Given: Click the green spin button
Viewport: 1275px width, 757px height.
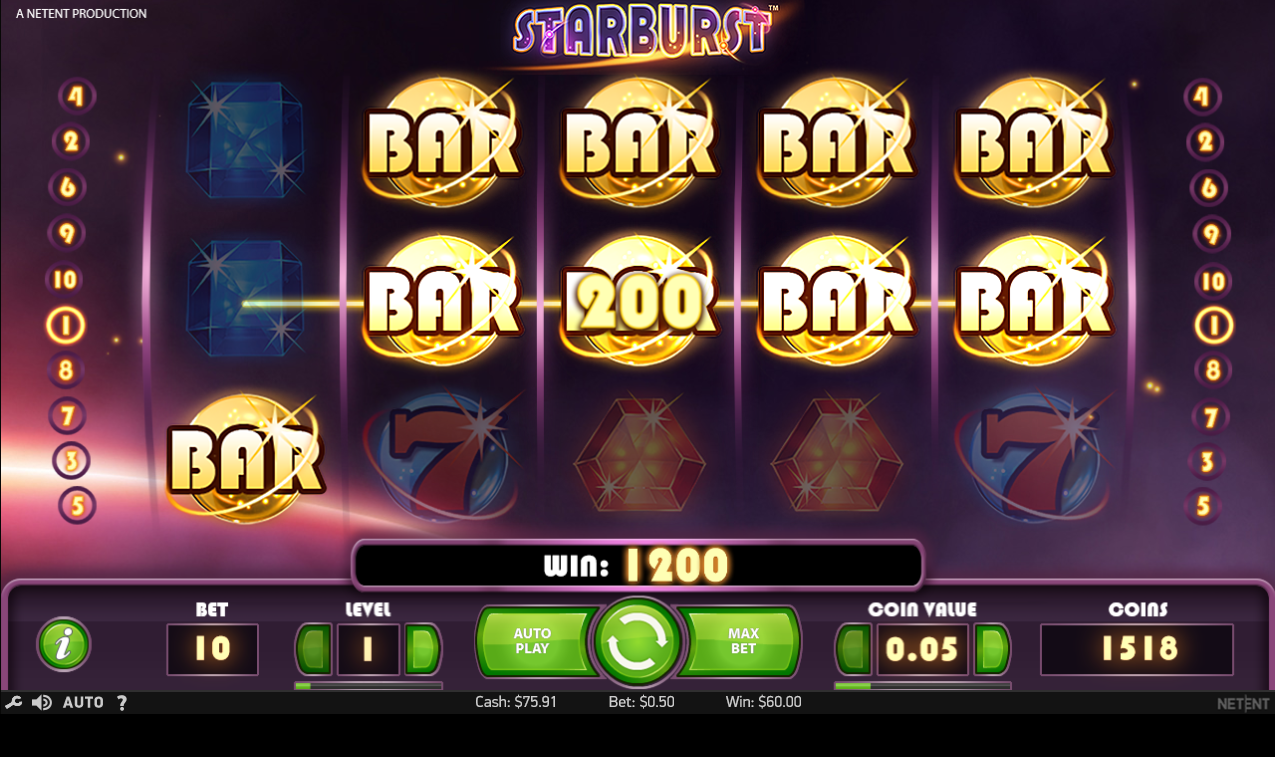Looking at the screenshot, I should click(637, 643).
